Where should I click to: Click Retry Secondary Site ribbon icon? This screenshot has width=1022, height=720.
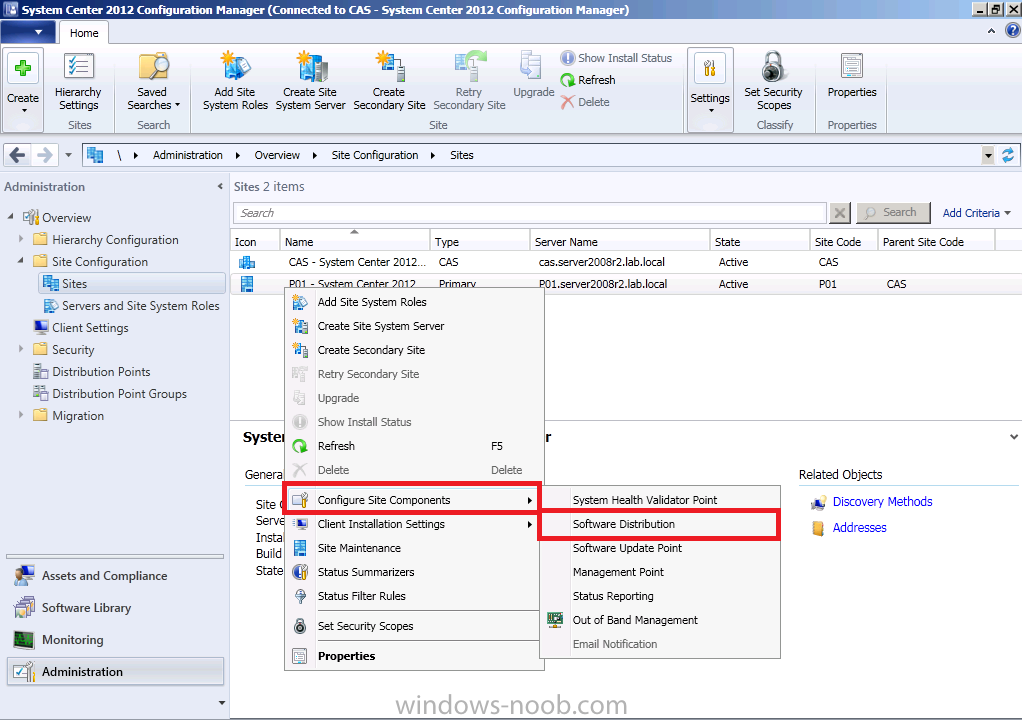click(469, 83)
